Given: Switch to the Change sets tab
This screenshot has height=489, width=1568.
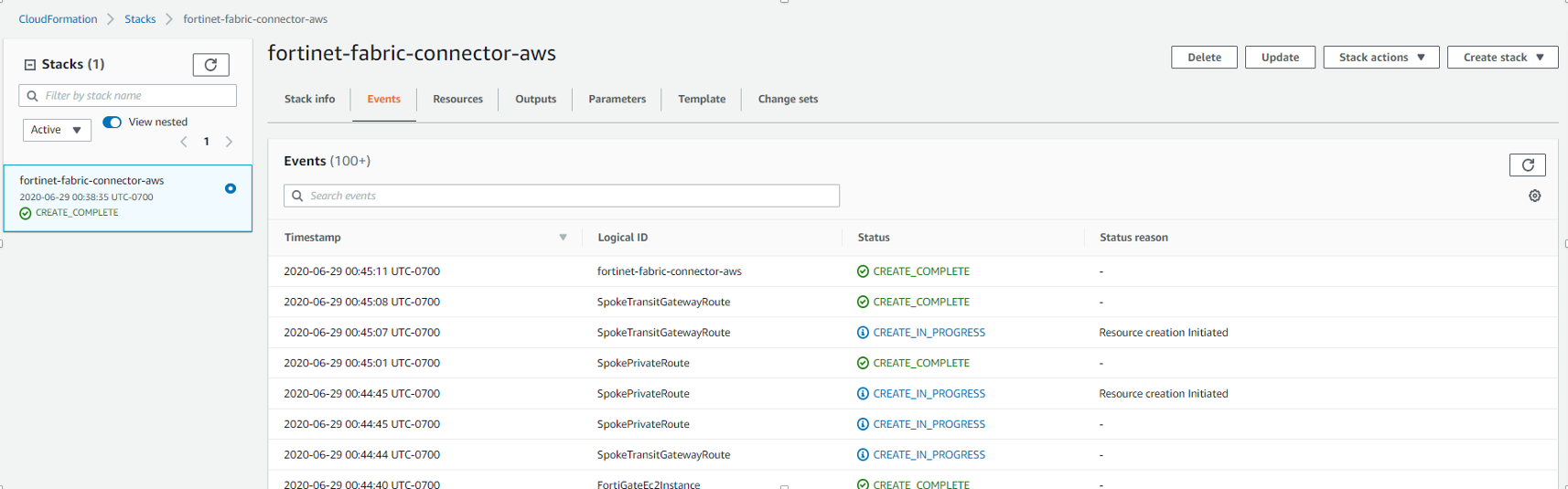Looking at the screenshot, I should (x=788, y=99).
